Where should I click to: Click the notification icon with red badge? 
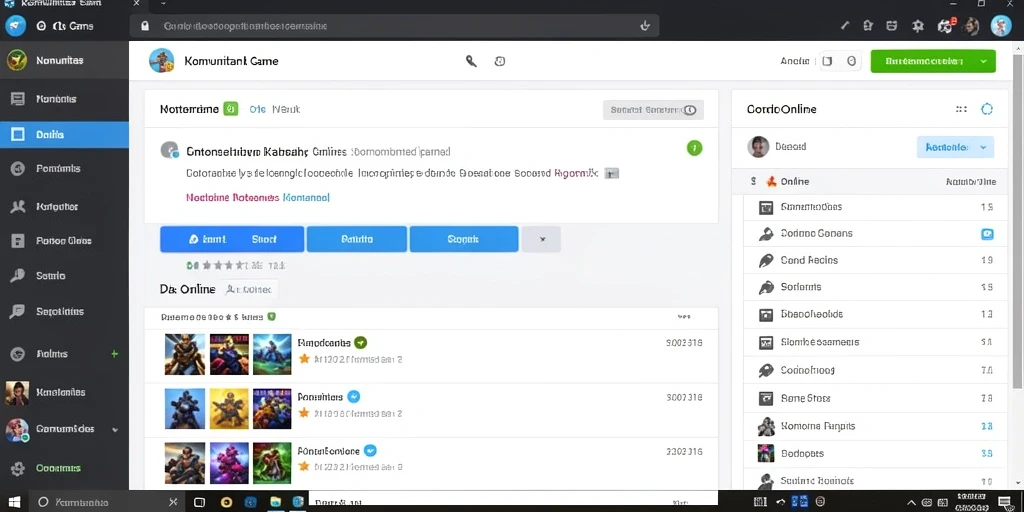(x=946, y=26)
